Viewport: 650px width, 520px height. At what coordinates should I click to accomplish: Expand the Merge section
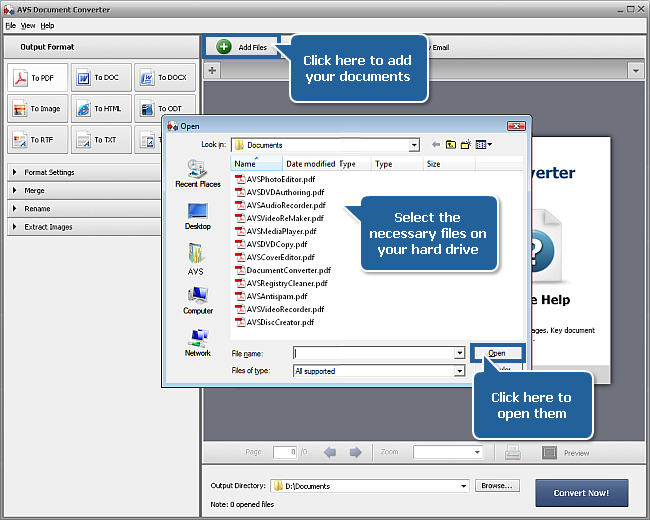(x=84, y=190)
